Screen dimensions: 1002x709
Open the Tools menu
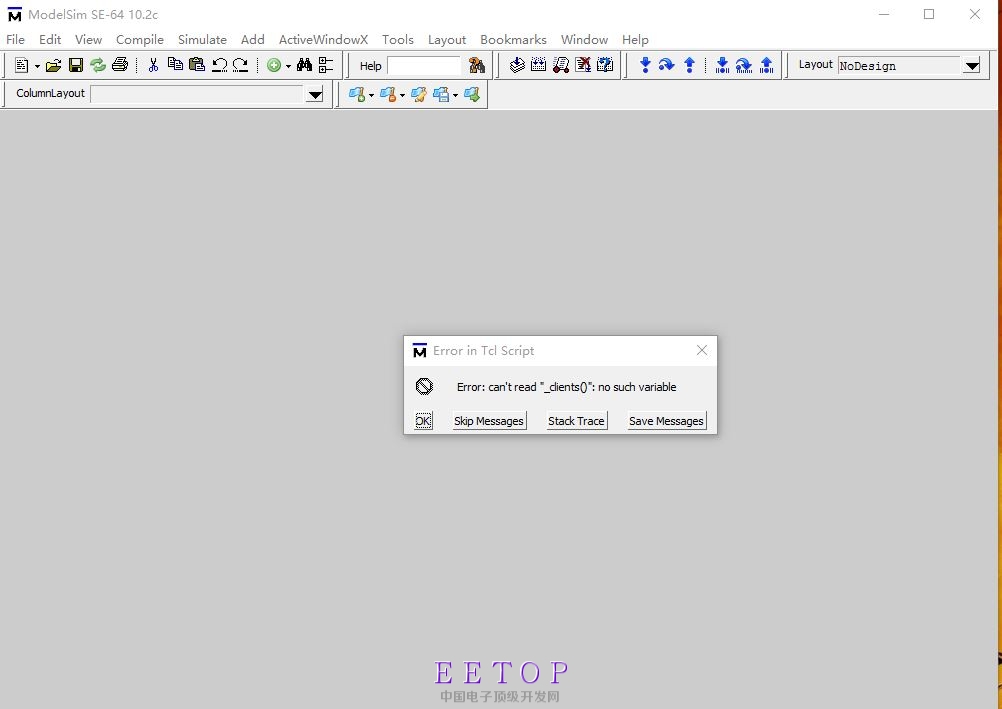(x=397, y=40)
